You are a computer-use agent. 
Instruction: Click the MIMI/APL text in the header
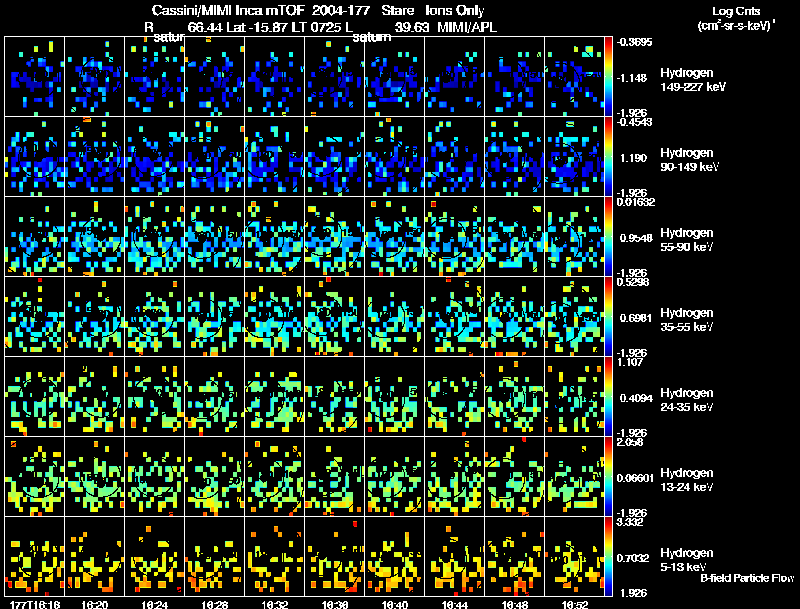coord(467,27)
